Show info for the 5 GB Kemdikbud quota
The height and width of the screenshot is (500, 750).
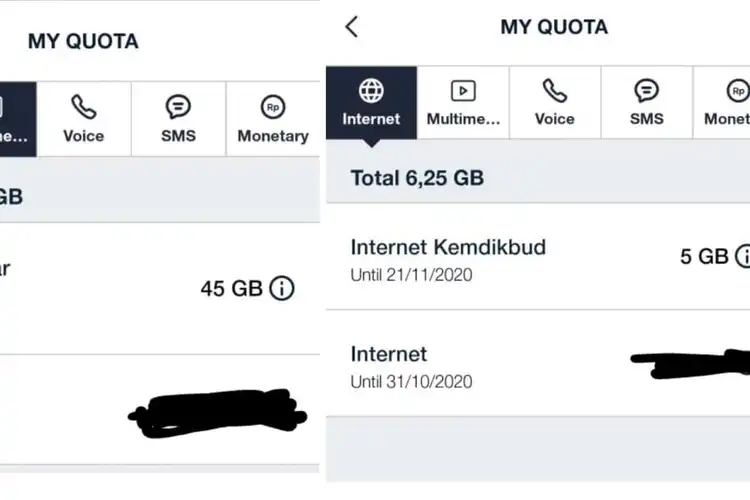pyautogui.click(x=743, y=256)
